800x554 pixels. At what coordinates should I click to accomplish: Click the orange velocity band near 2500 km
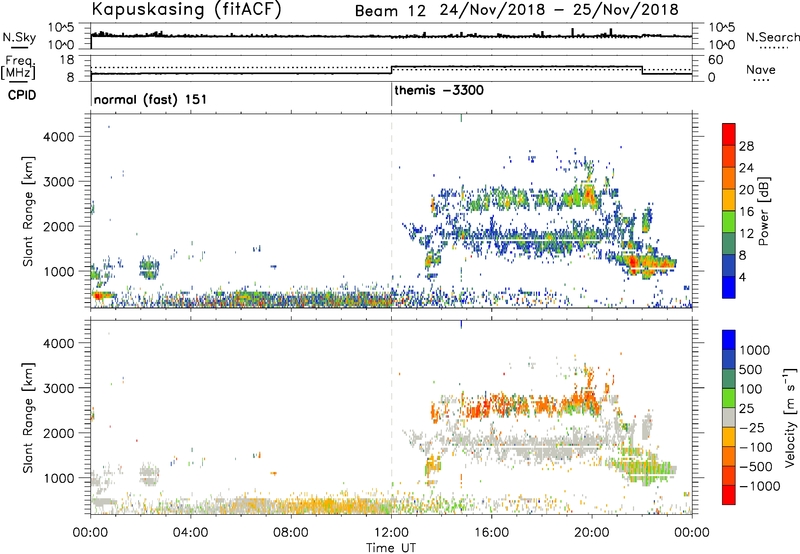click(x=515, y=406)
